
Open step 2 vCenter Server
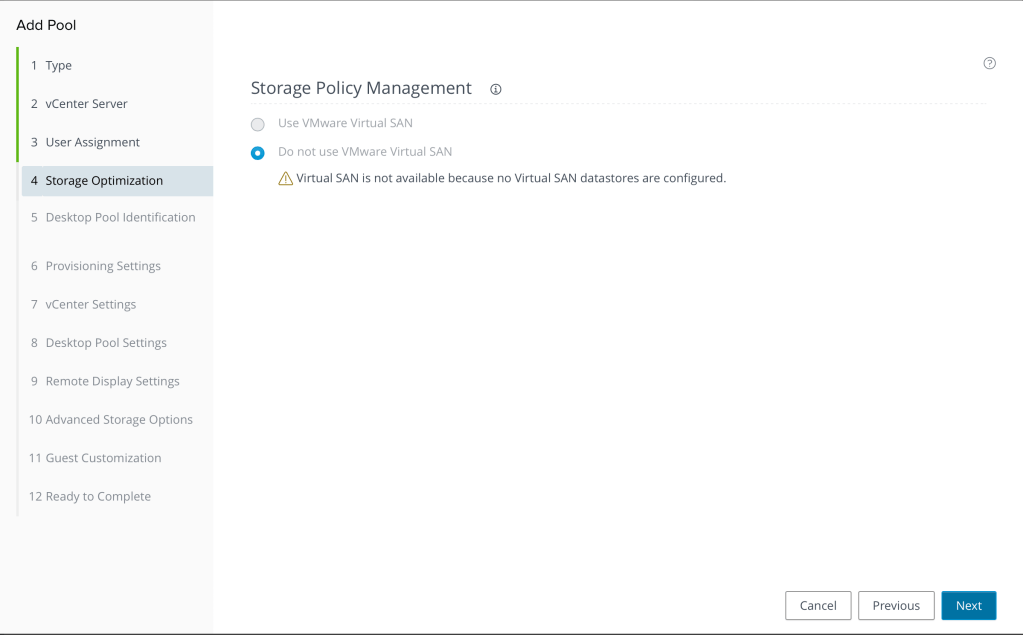[86, 104]
